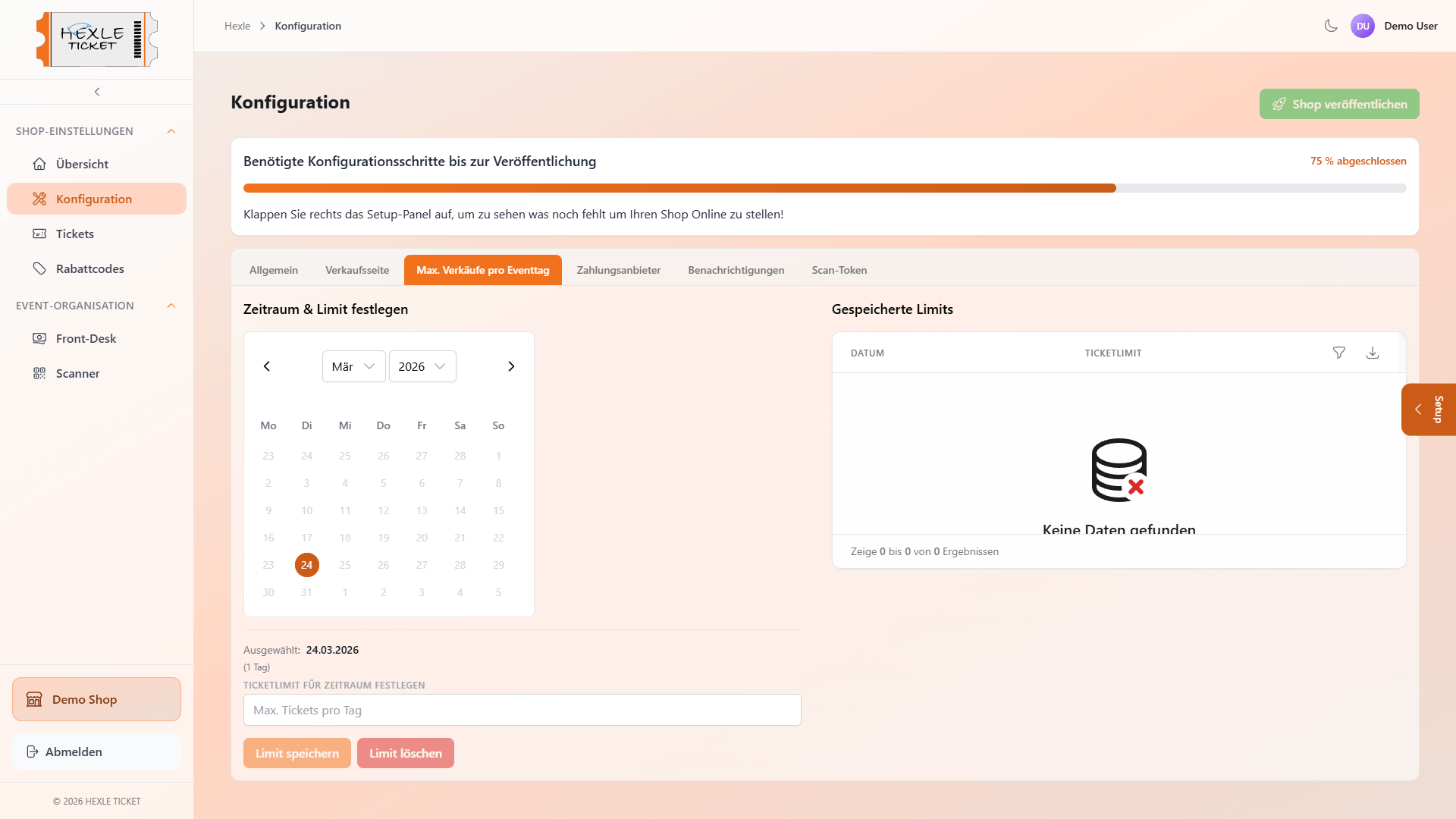1456x819 pixels.
Task: Click Shop veröffentlichen button
Action: 1338,104
